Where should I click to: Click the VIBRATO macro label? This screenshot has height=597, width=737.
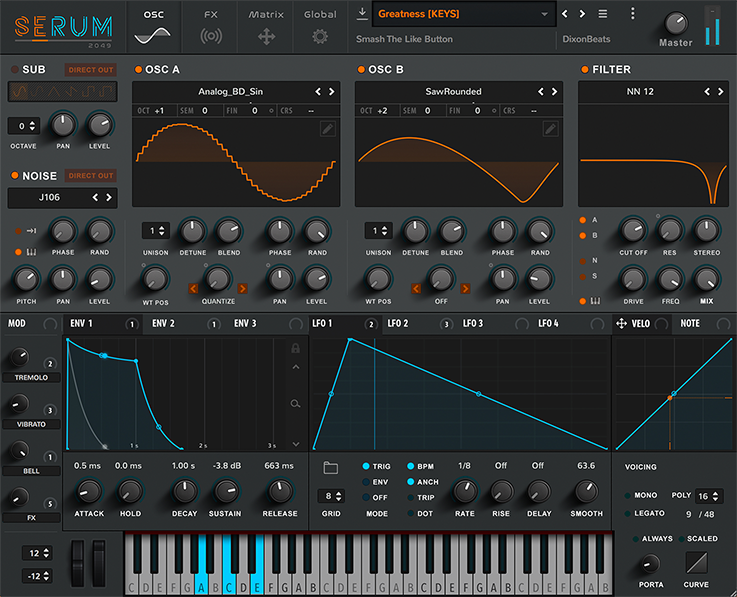[x=31, y=424]
